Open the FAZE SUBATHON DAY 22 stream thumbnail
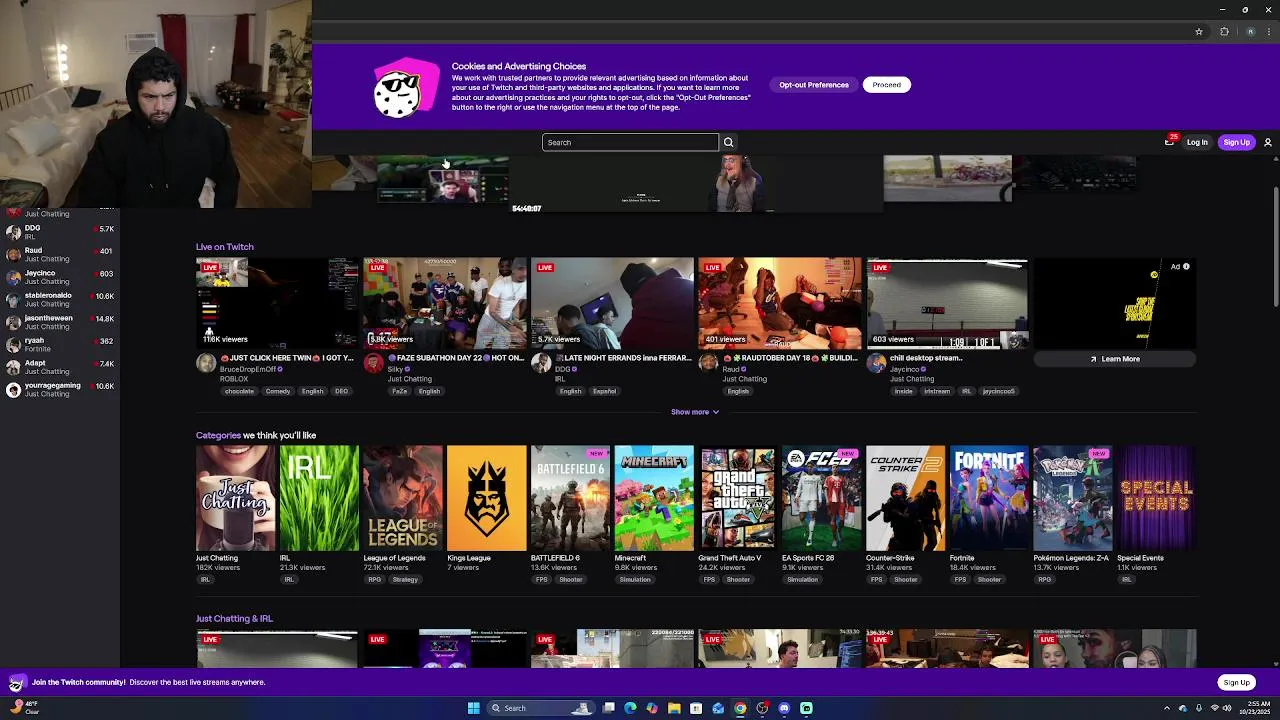1280x720 pixels. (x=445, y=303)
